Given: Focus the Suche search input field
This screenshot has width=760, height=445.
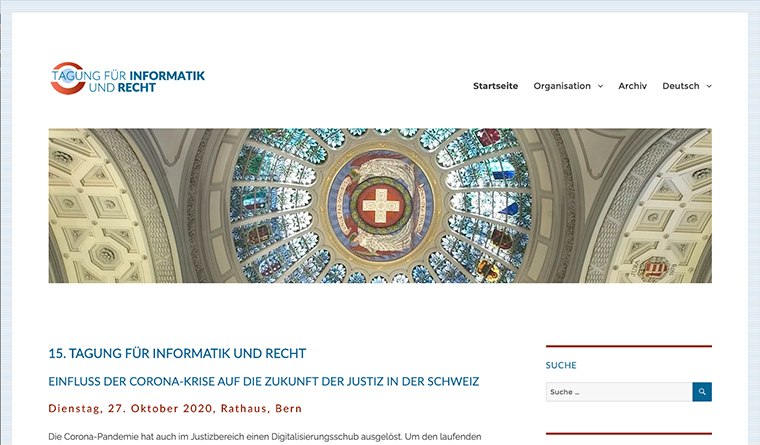Looking at the screenshot, I should point(619,392).
